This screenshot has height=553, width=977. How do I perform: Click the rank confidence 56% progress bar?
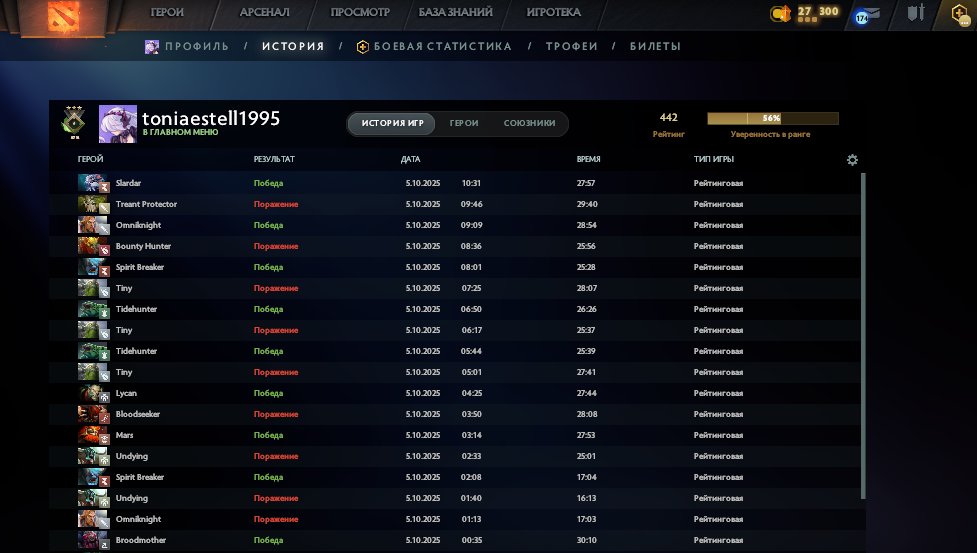pos(772,118)
